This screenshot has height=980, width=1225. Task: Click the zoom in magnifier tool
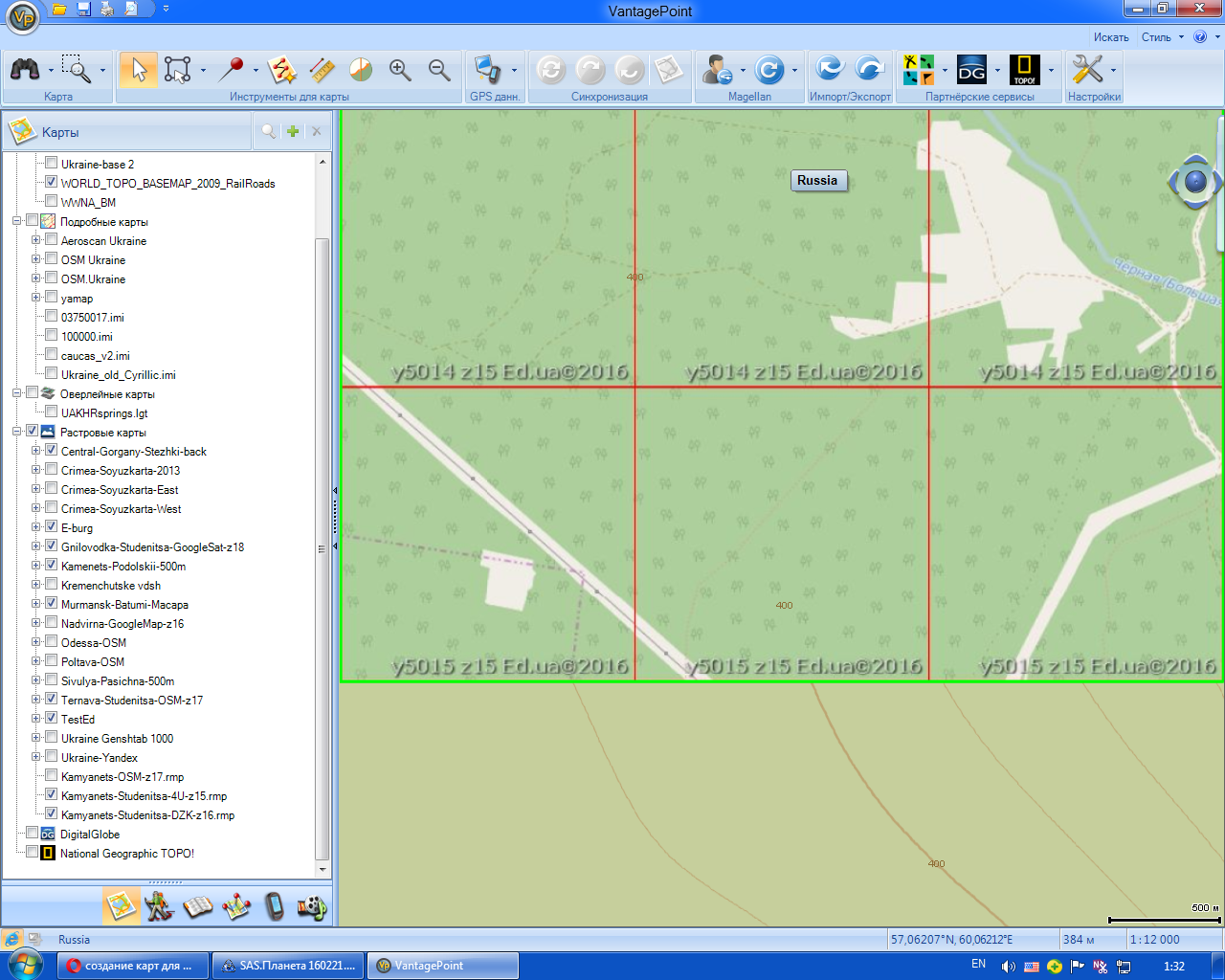tap(400, 70)
